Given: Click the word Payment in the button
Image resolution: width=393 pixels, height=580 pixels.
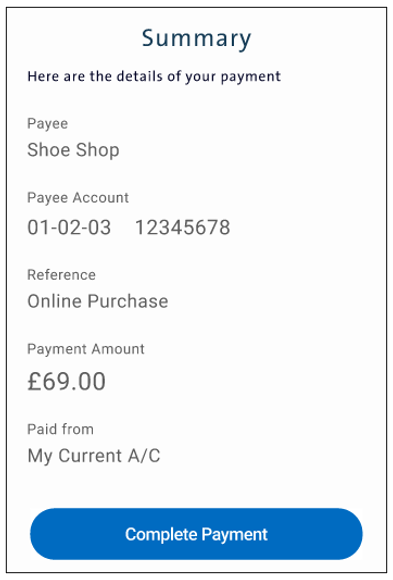Looking at the screenshot, I should (x=235, y=535).
